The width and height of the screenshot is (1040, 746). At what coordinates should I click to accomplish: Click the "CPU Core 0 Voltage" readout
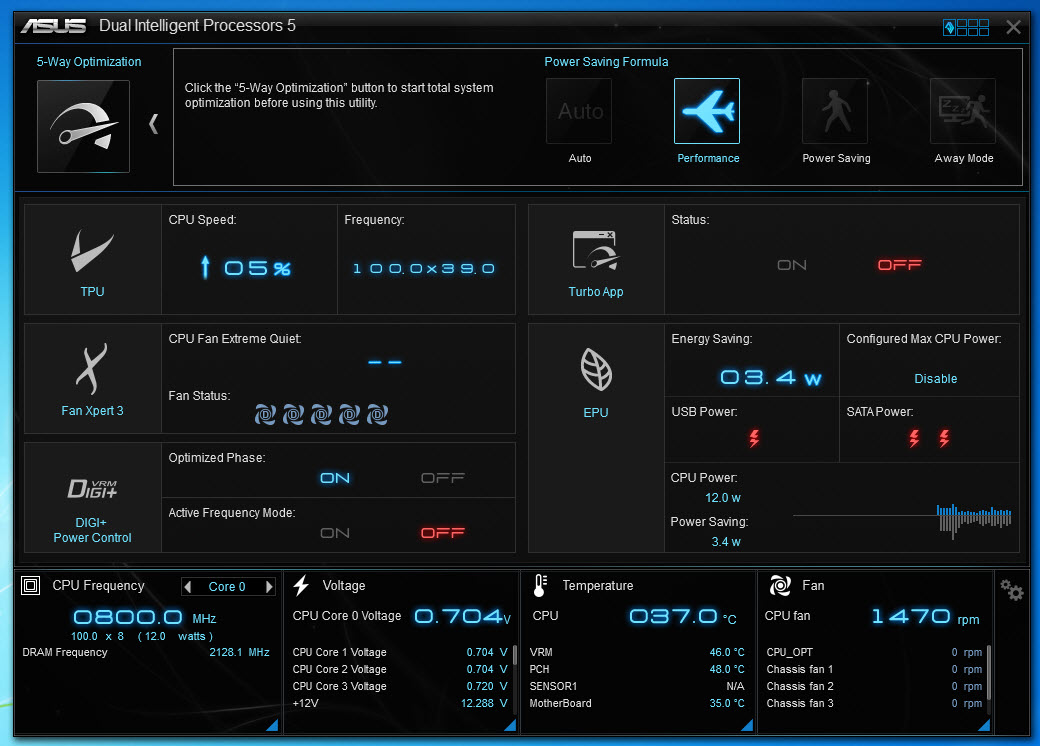401,616
